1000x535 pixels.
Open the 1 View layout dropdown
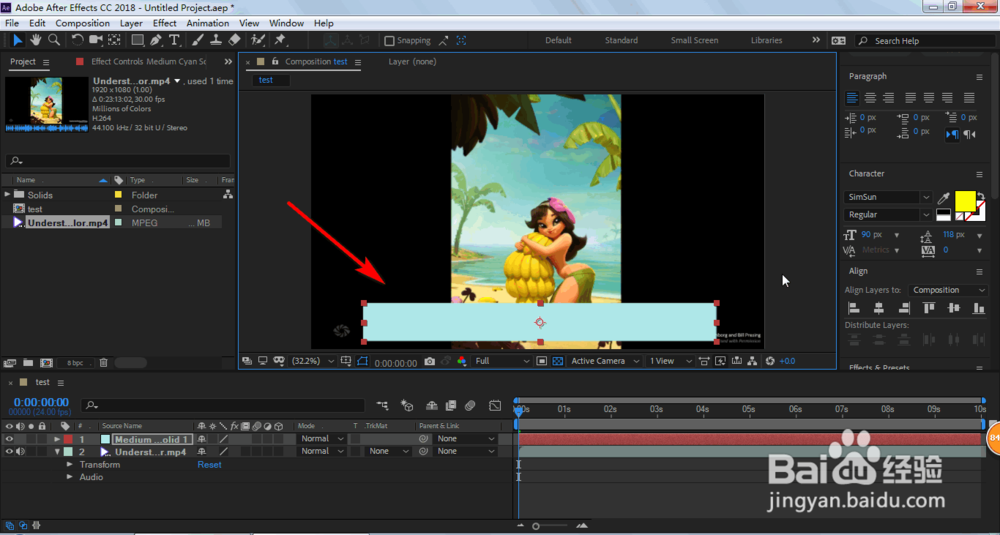[670, 361]
